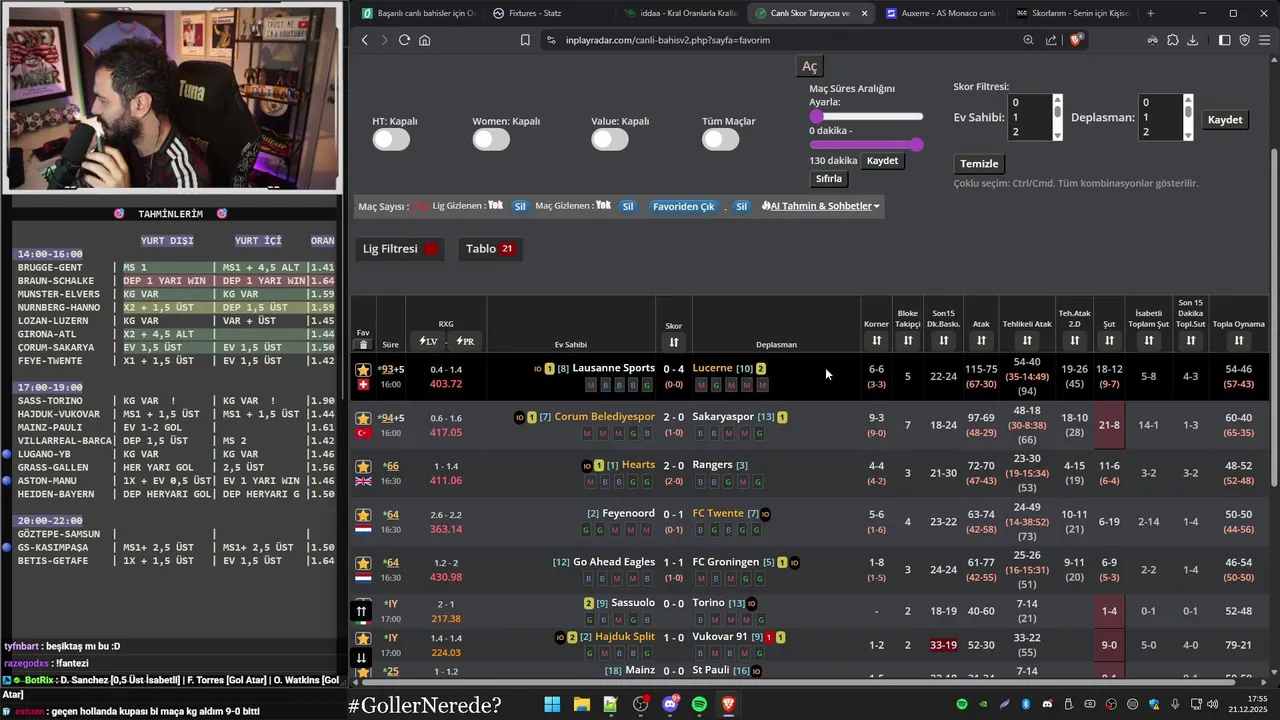1280x720 pixels.
Task: Click Sil next to Maç Gizlenen
Action: 628,206
